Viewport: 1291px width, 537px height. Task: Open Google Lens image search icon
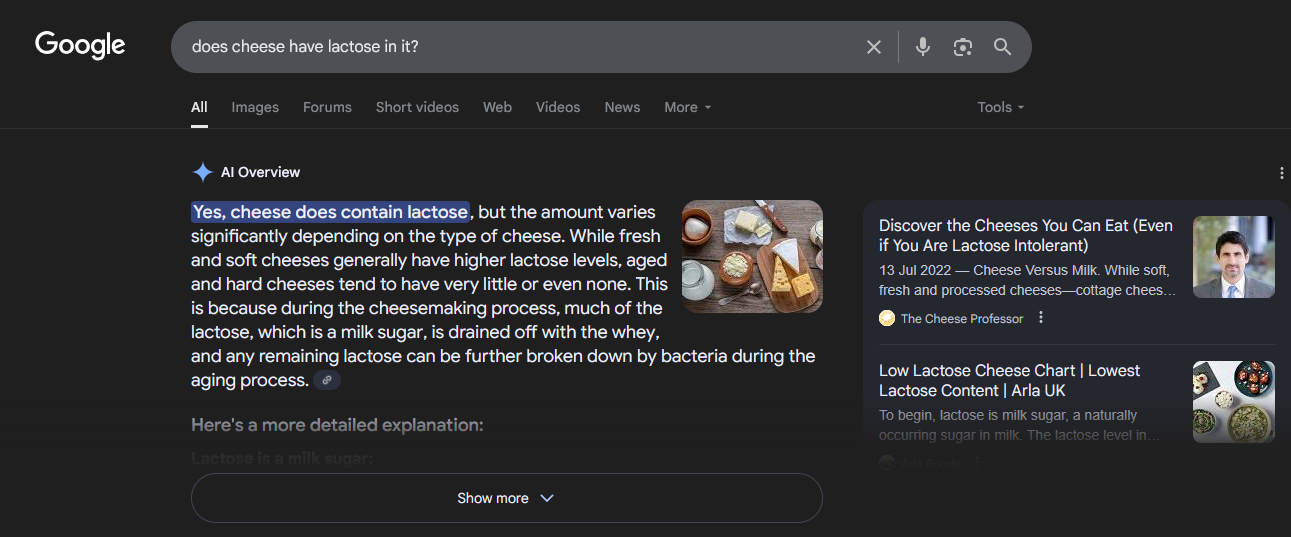[963, 47]
